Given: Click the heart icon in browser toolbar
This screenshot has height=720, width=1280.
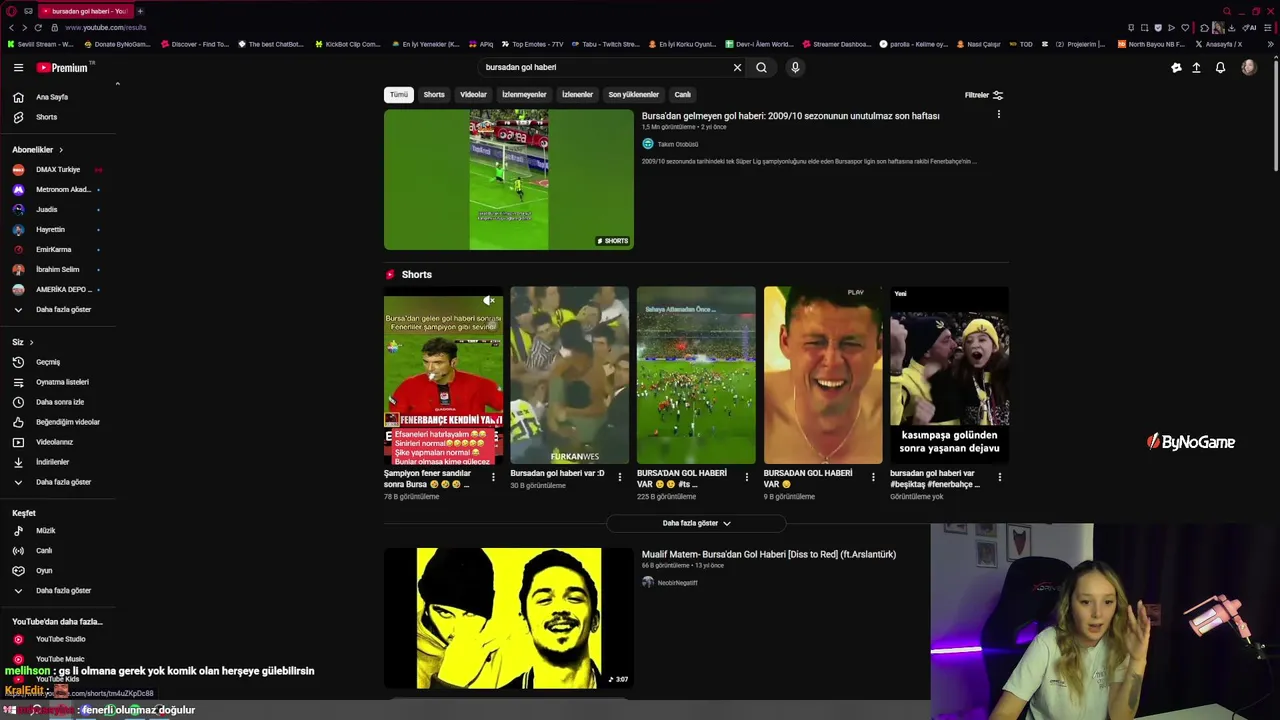Looking at the screenshot, I should point(1185,28).
